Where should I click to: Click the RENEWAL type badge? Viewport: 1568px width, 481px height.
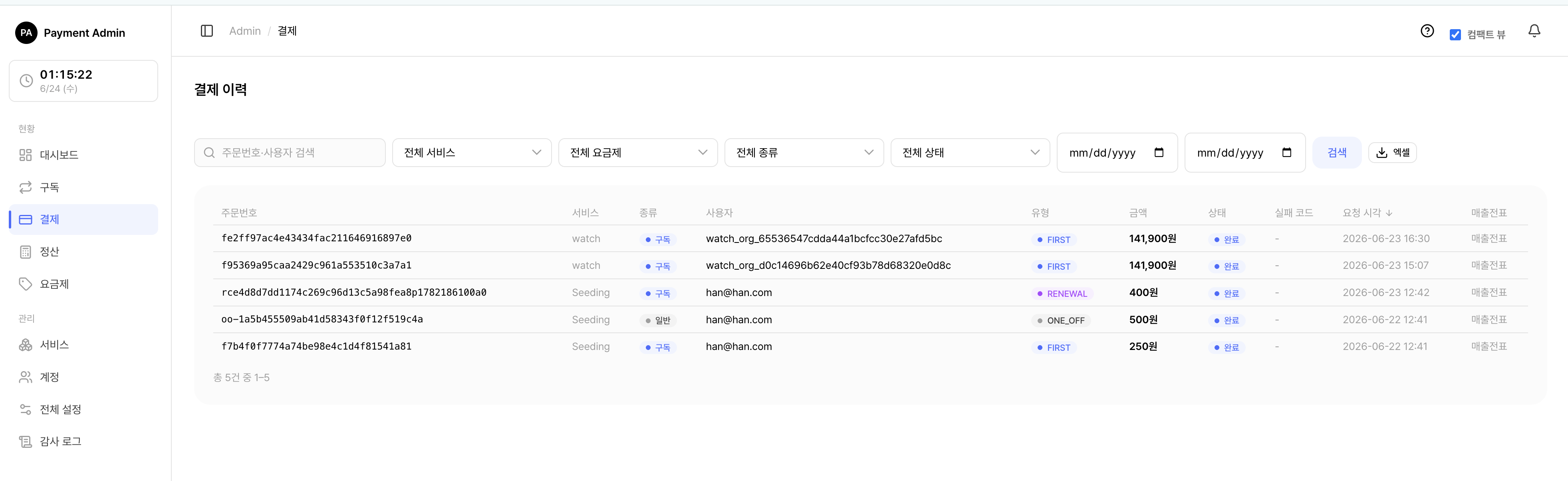click(1062, 294)
